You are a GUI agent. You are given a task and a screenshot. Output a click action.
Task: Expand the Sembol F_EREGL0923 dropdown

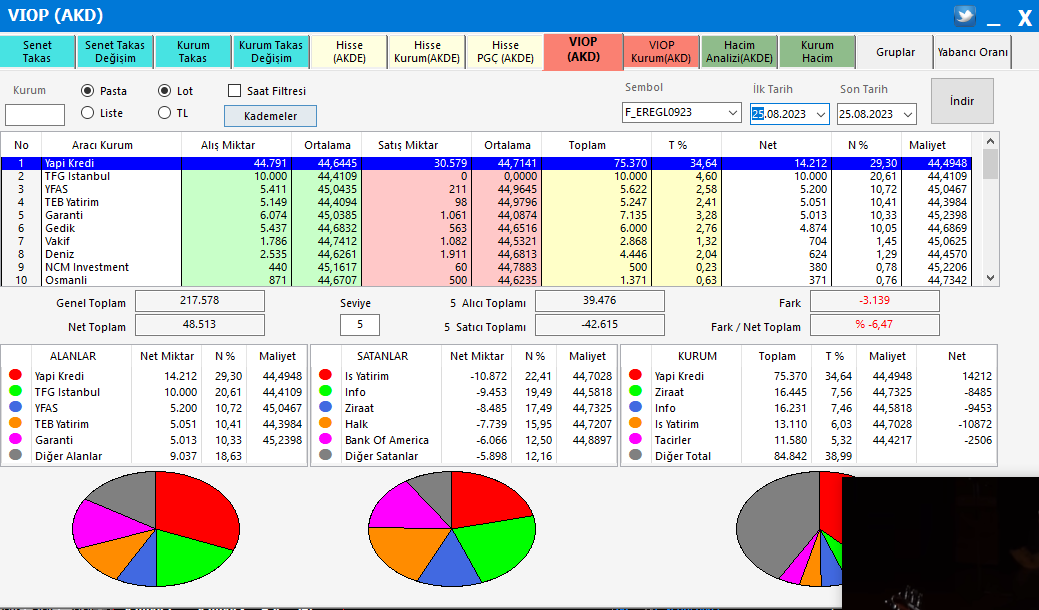click(733, 113)
